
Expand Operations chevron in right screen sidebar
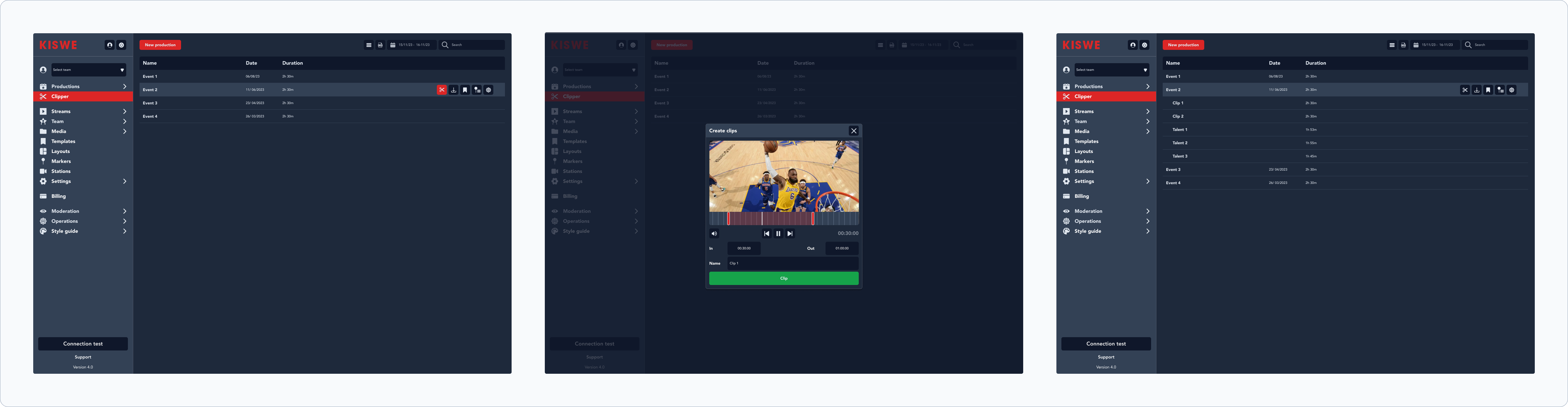click(1148, 221)
